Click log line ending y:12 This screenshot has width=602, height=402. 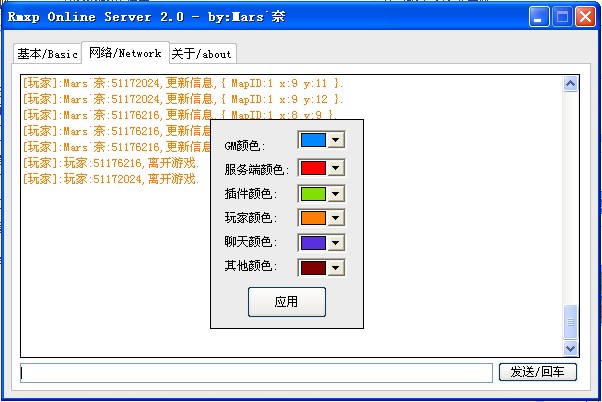click(182, 99)
